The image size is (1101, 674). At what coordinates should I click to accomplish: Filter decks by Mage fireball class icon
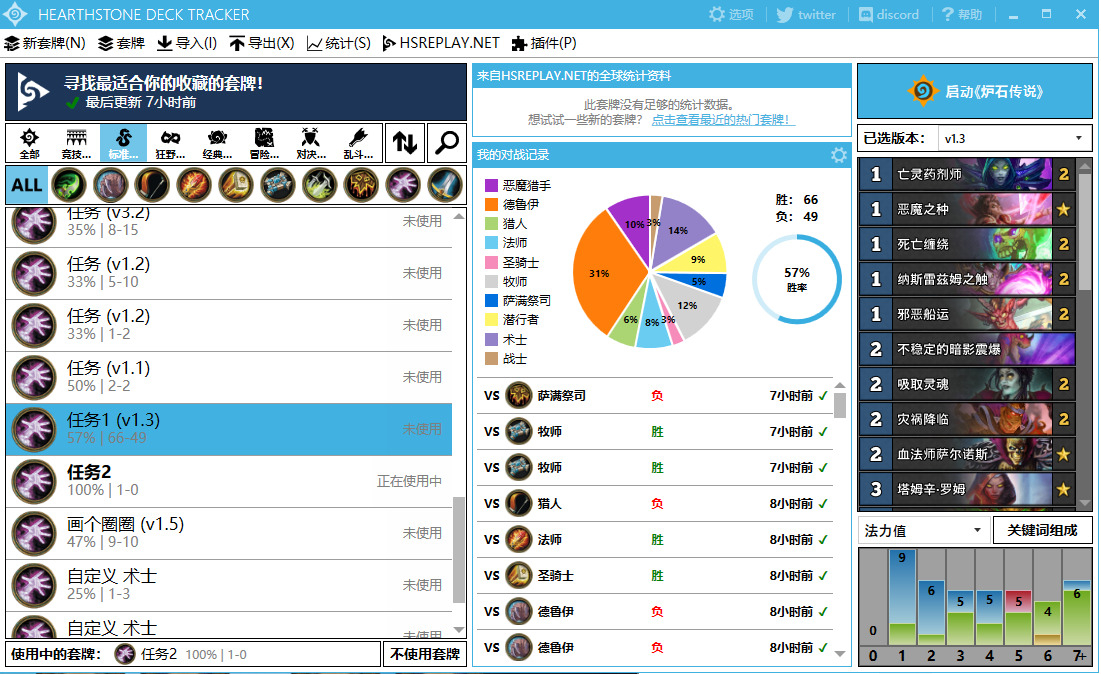(194, 185)
